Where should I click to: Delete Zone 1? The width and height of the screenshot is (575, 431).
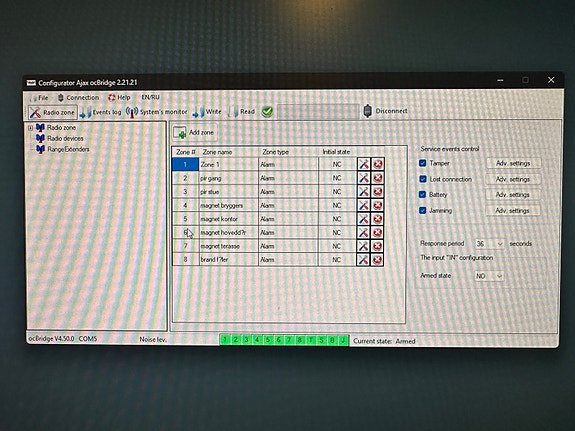tap(378, 164)
